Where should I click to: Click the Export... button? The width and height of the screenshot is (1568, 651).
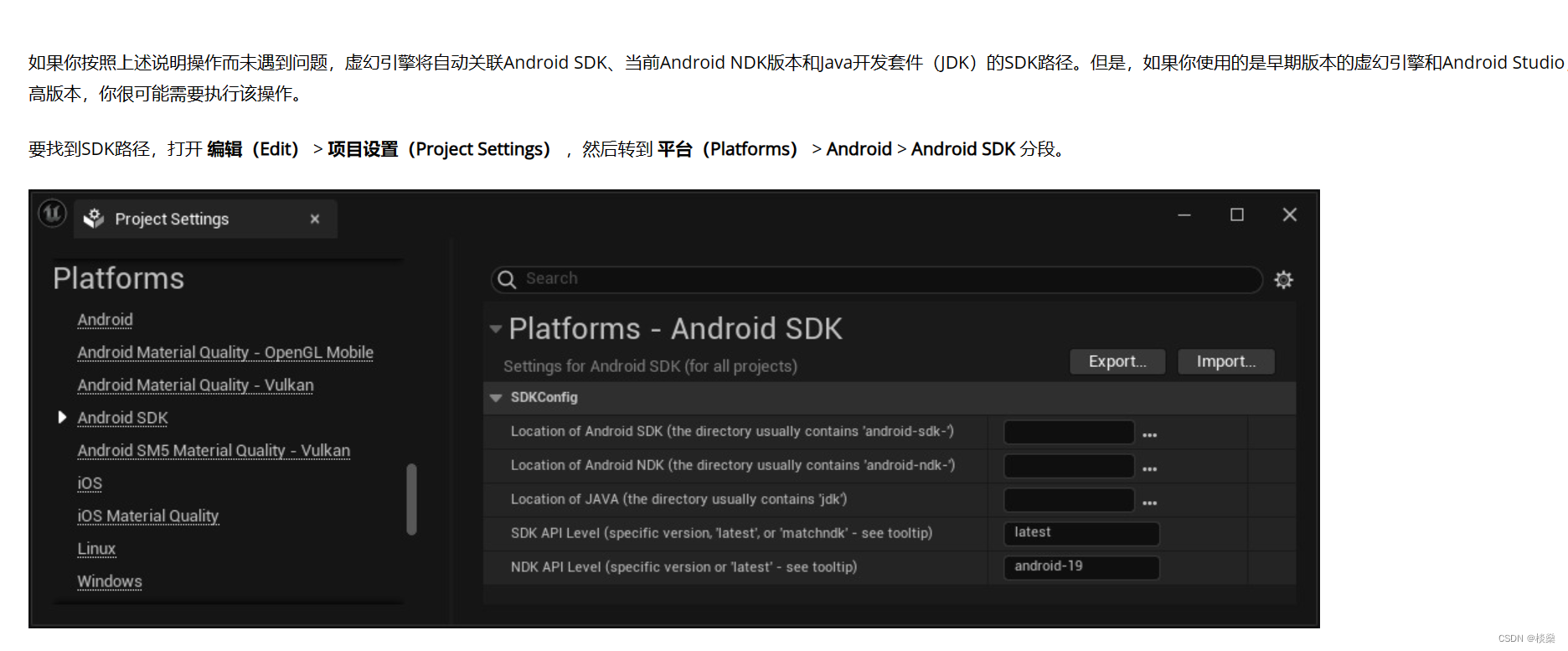pos(1117,361)
